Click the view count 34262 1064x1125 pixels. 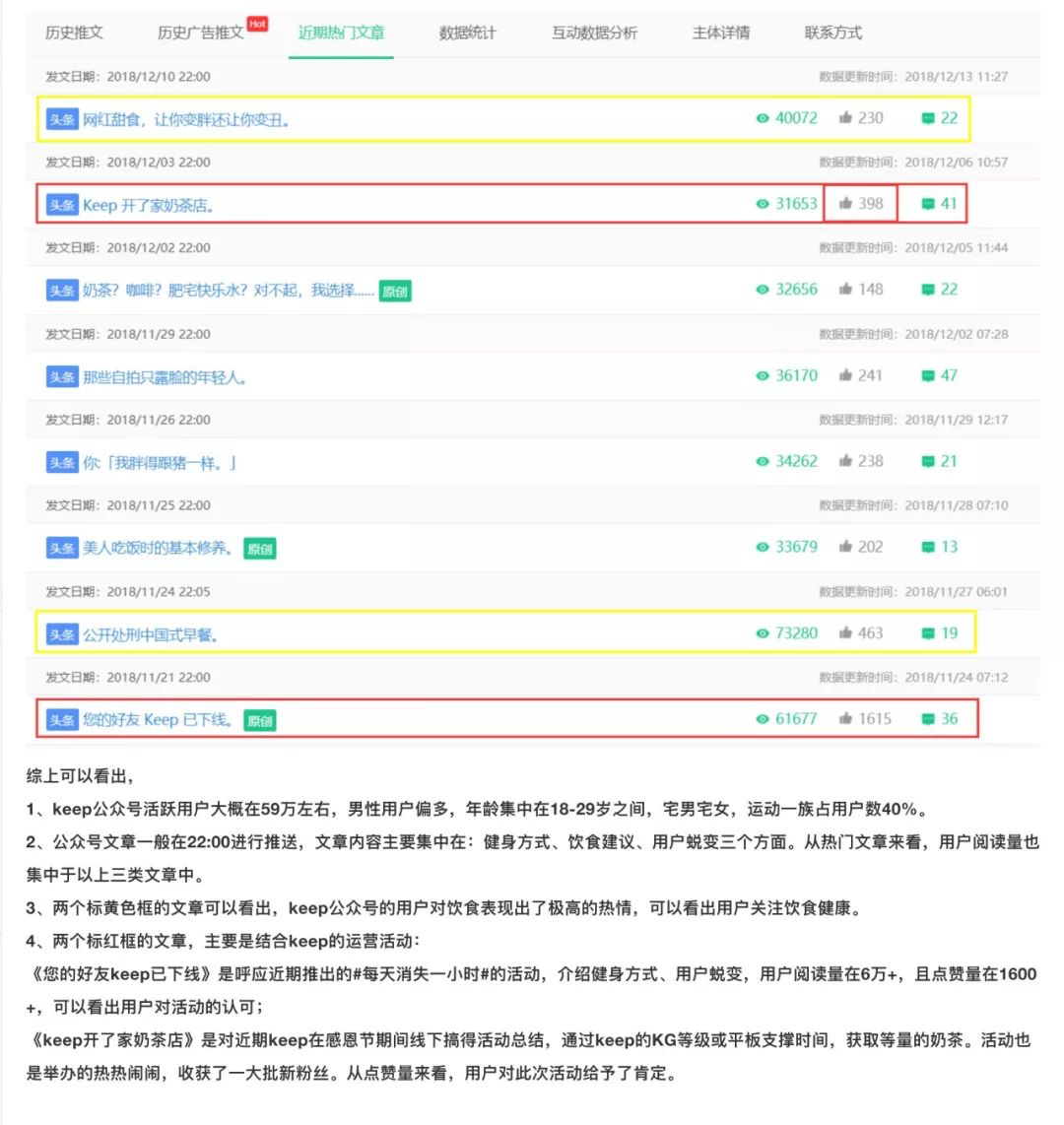coord(796,461)
